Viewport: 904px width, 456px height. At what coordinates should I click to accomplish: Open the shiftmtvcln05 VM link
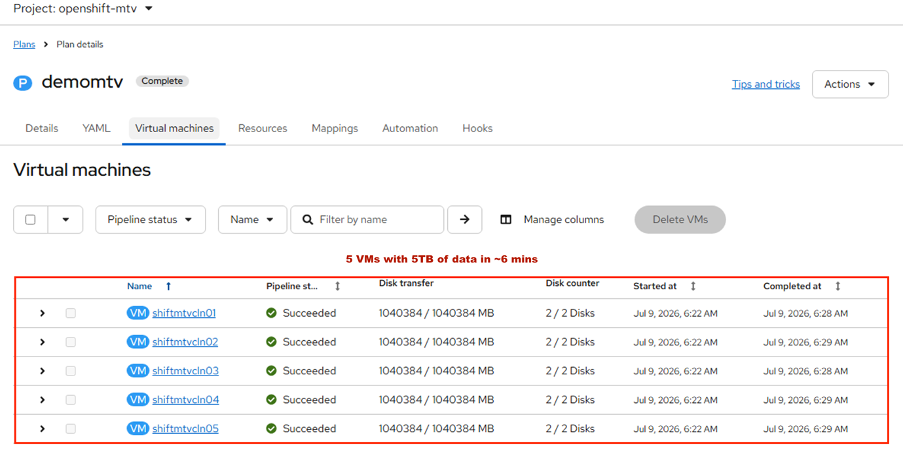coord(185,428)
